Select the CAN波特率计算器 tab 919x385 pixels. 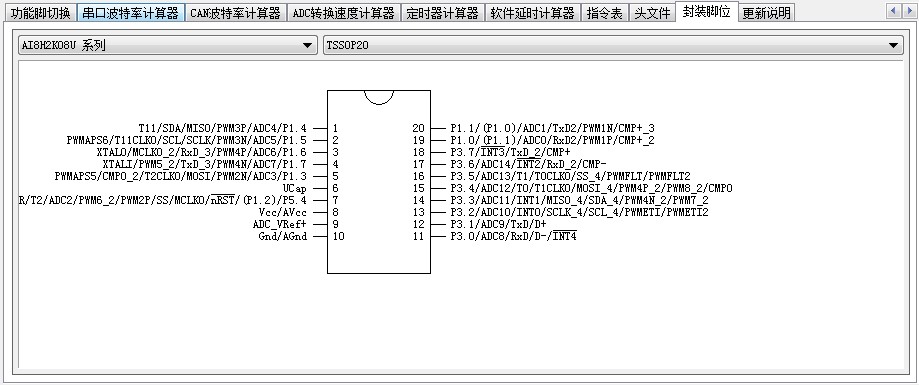pyautogui.click(x=236, y=13)
